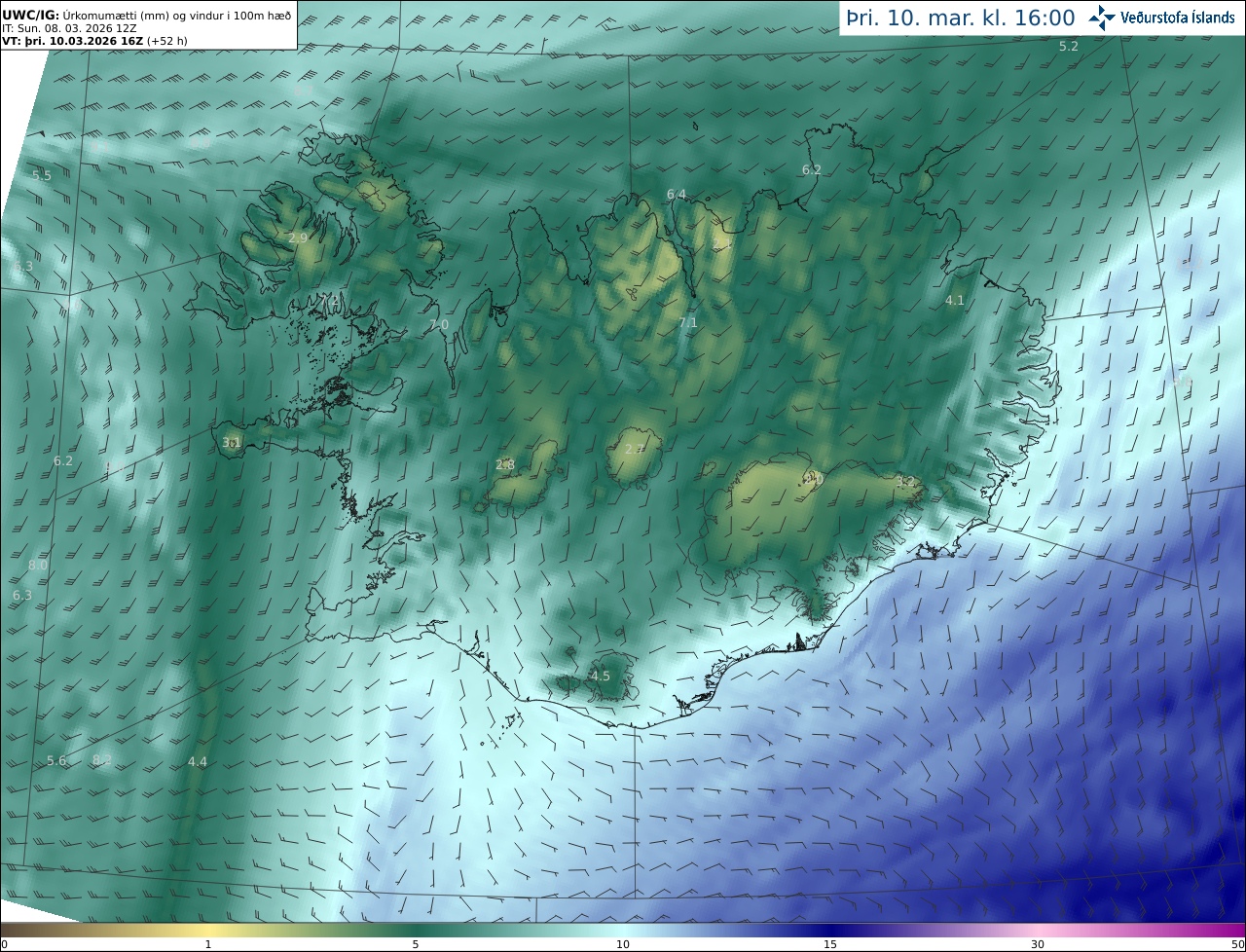Viewport: 1246px width, 952px height.
Task: Click the colorbar tick label 50
Action: pos(1237,944)
